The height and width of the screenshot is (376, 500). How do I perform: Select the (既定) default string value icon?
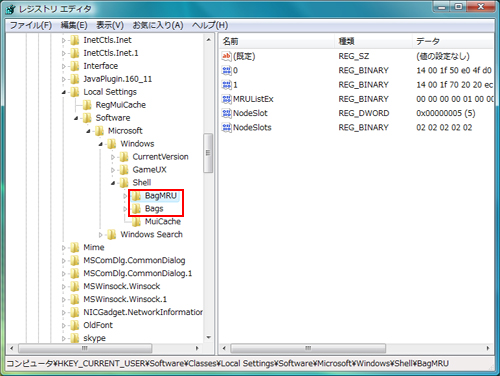coord(227,56)
